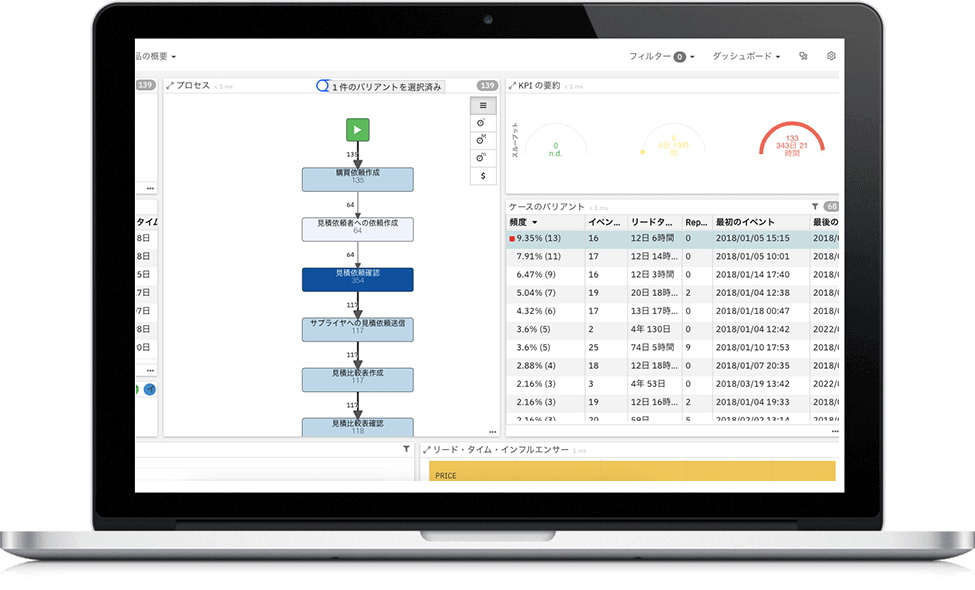Click the red 133 gauge
975x590 pixels.
(x=792, y=139)
